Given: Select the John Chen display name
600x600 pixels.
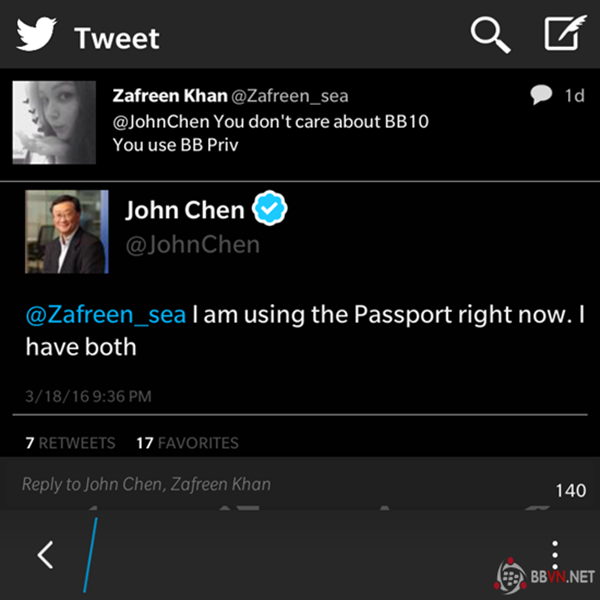Looking at the screenshot, I should pyautogui.click(x=185, y=210).
